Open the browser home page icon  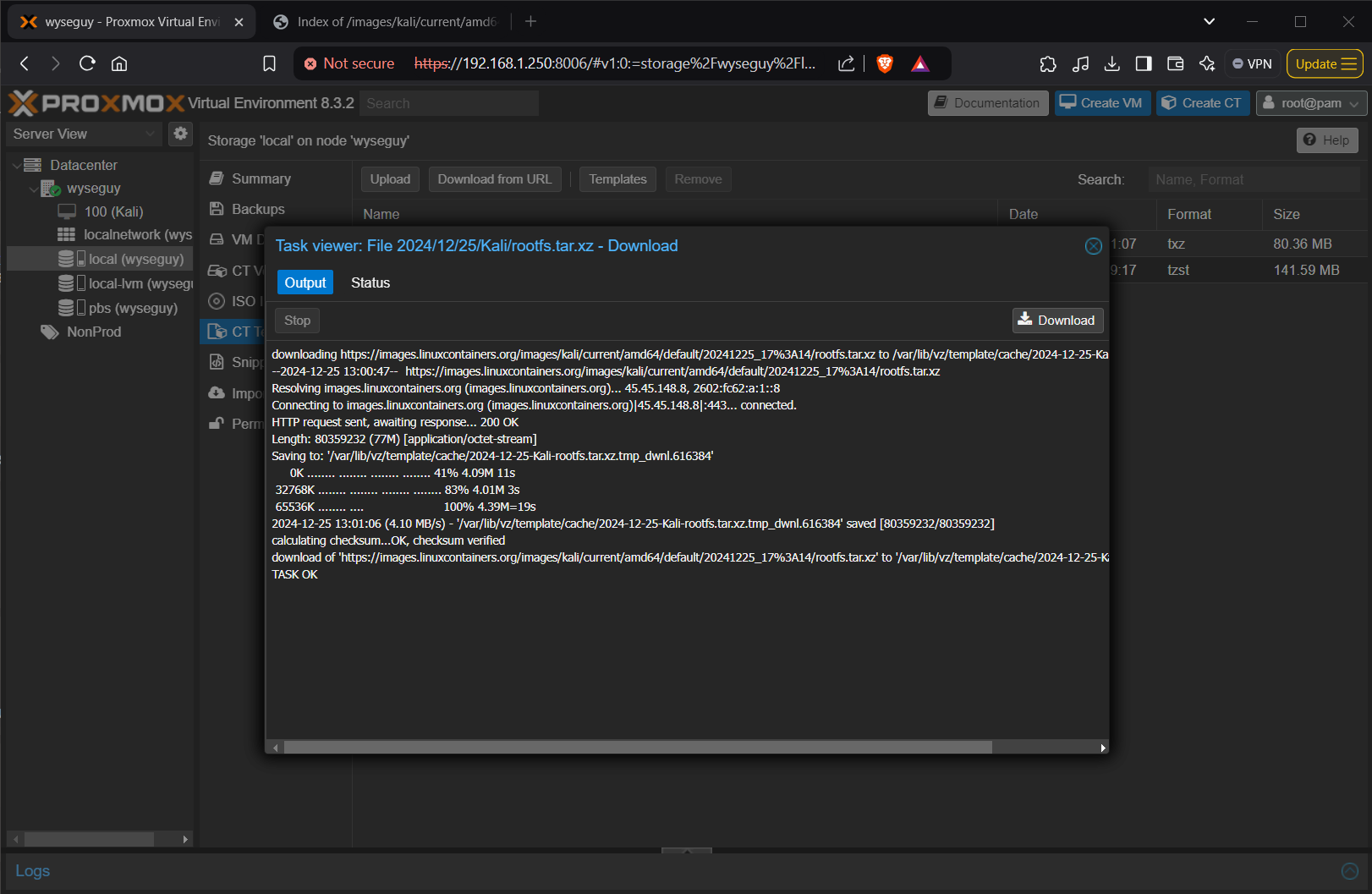[119, 63]
